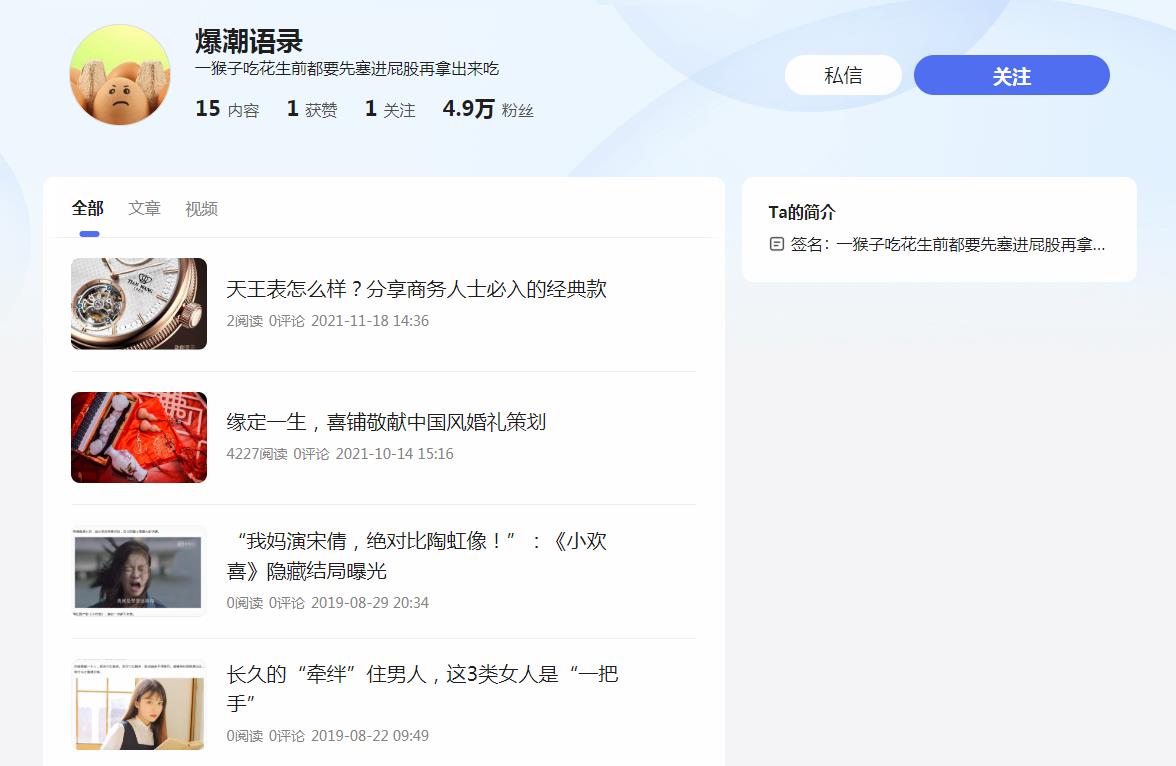The width and height of the screenshot is (1176, 766).
Task: Click the 1 关注 following count
Action: (x=390, y=110)
